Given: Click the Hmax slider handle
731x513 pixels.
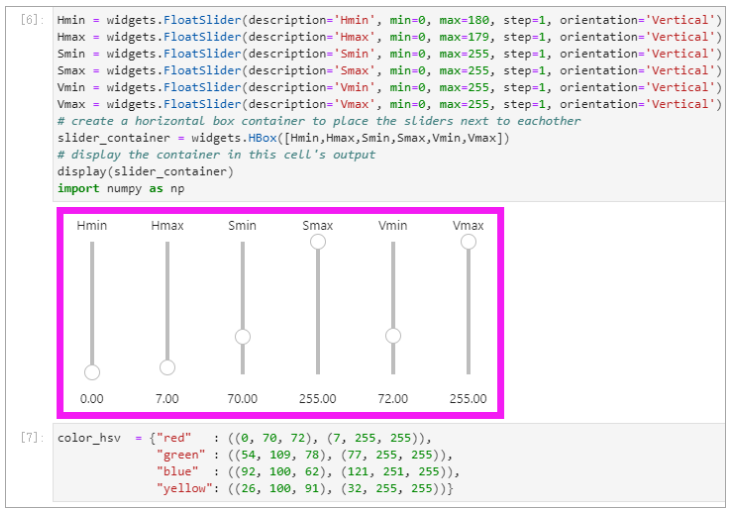Looking at the screenshot, I should pos(167,367).
